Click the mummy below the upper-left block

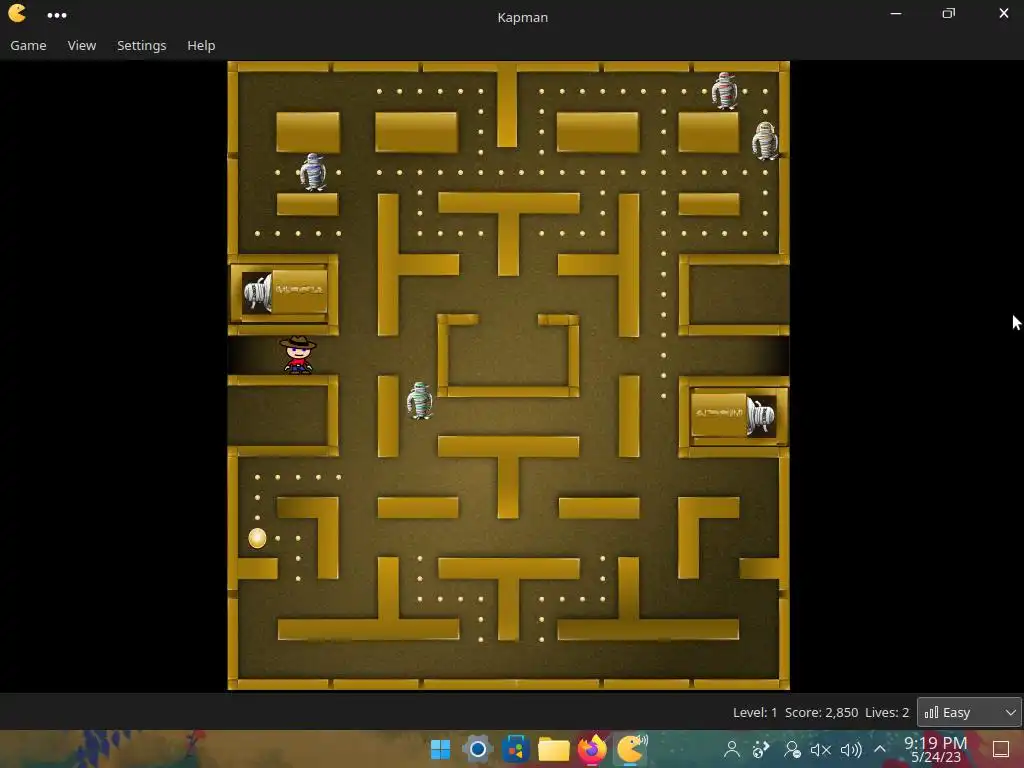pos(313,172)
